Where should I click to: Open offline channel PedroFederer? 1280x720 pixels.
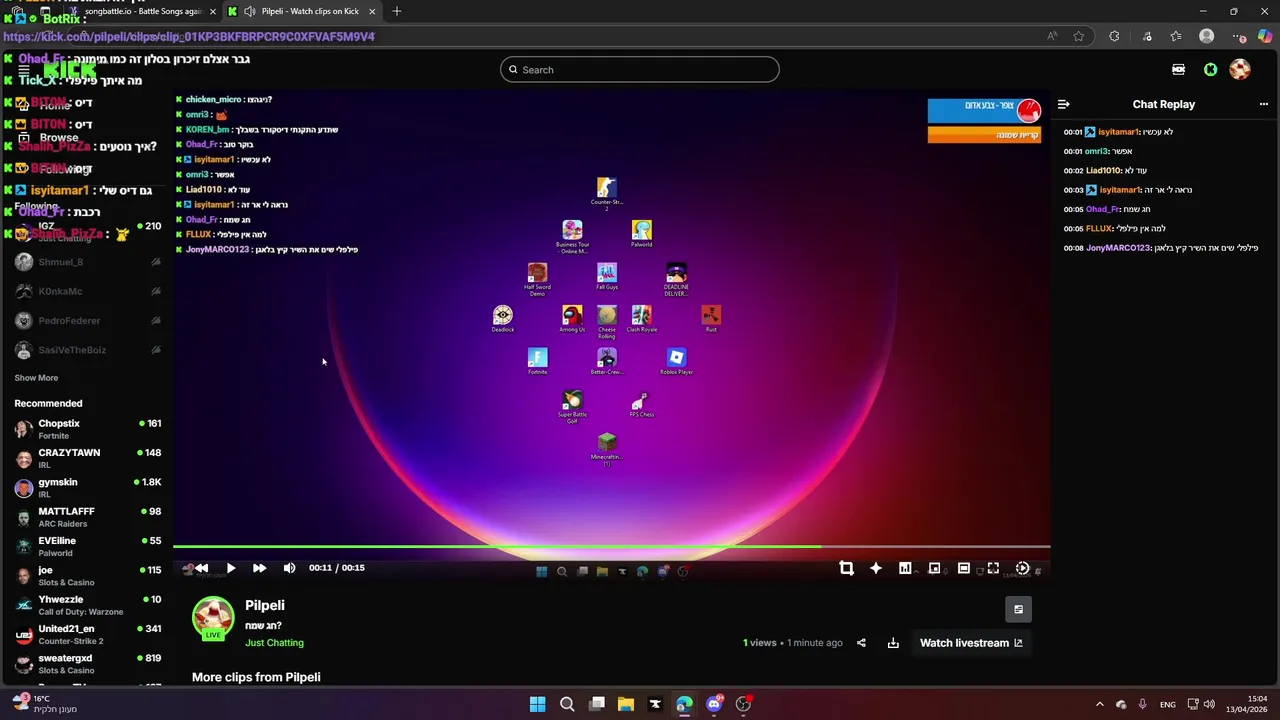point(87,321)
